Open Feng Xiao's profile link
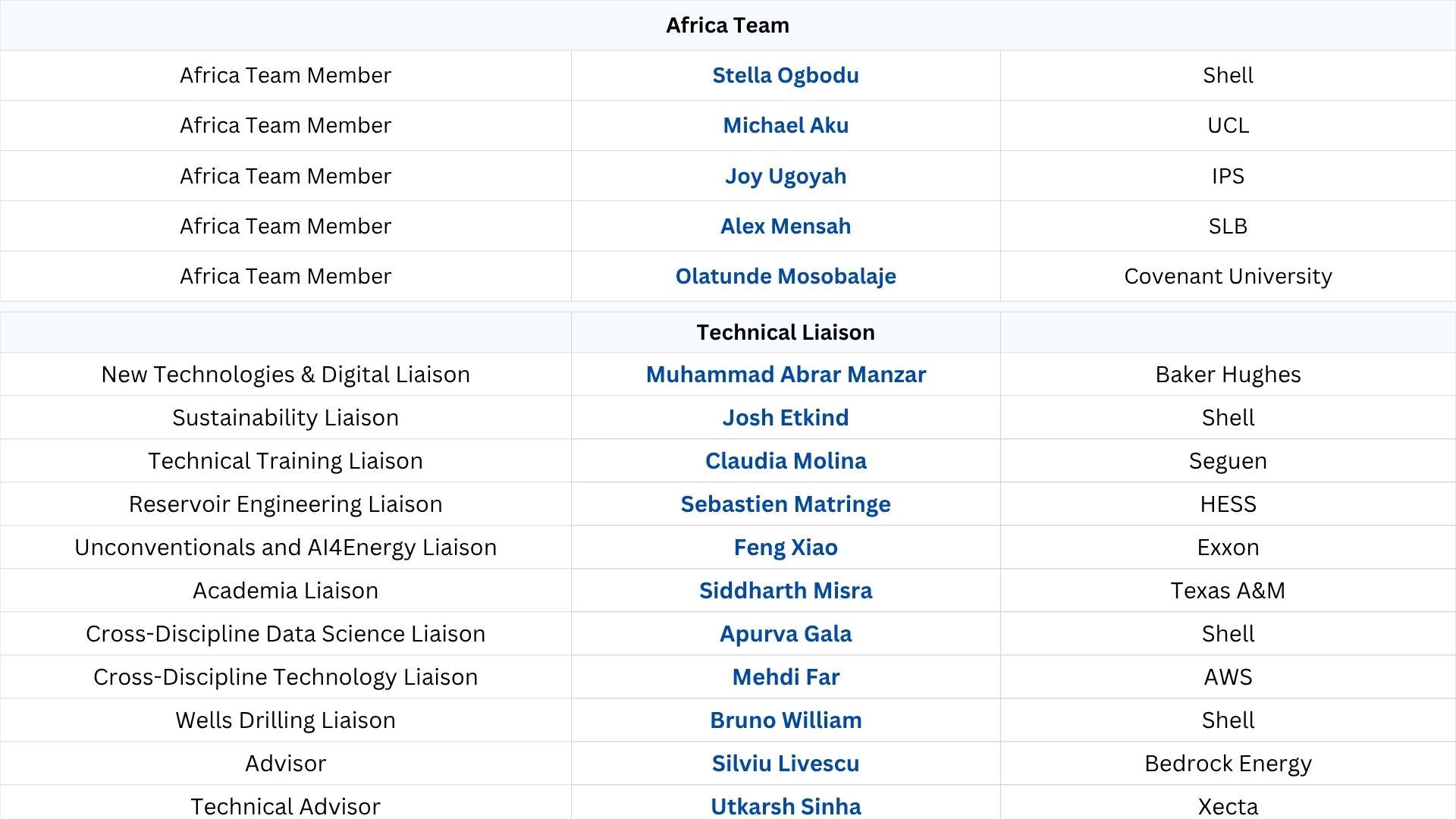 tap(785, 548)
